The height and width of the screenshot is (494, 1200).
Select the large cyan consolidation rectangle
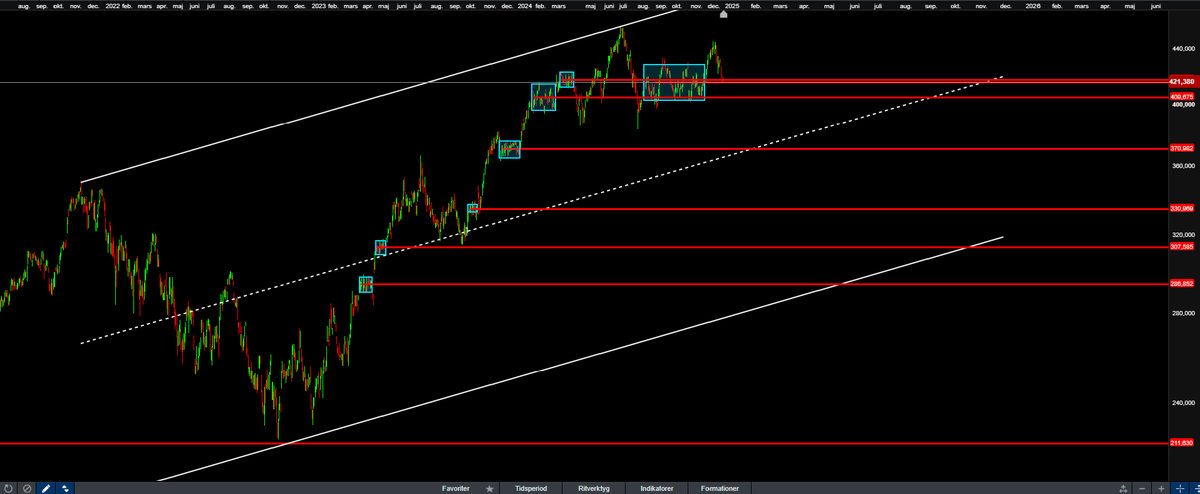pyautogui.click(x=674, y=82)
